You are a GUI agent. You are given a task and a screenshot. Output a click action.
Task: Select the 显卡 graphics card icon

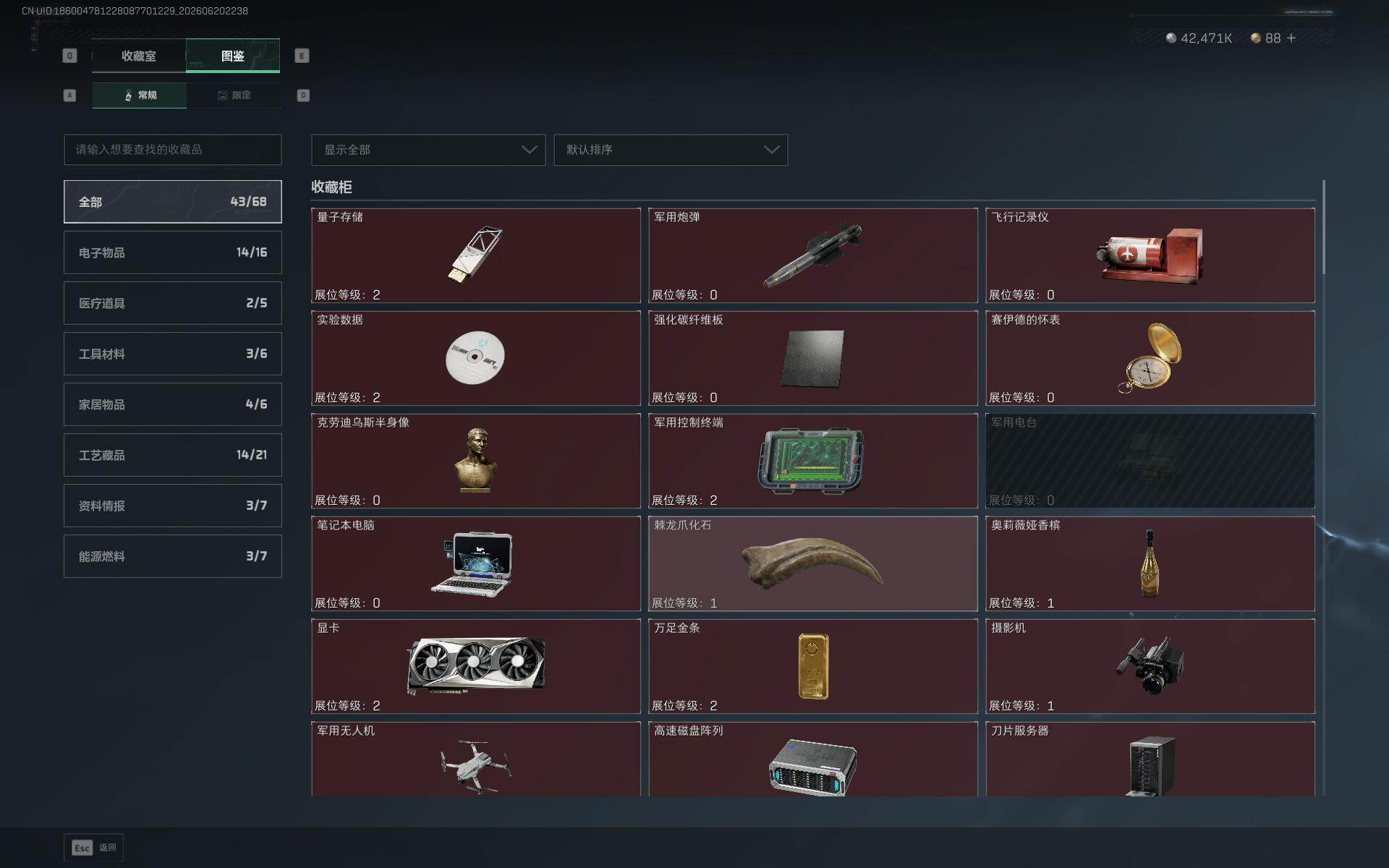pos(476,666)
